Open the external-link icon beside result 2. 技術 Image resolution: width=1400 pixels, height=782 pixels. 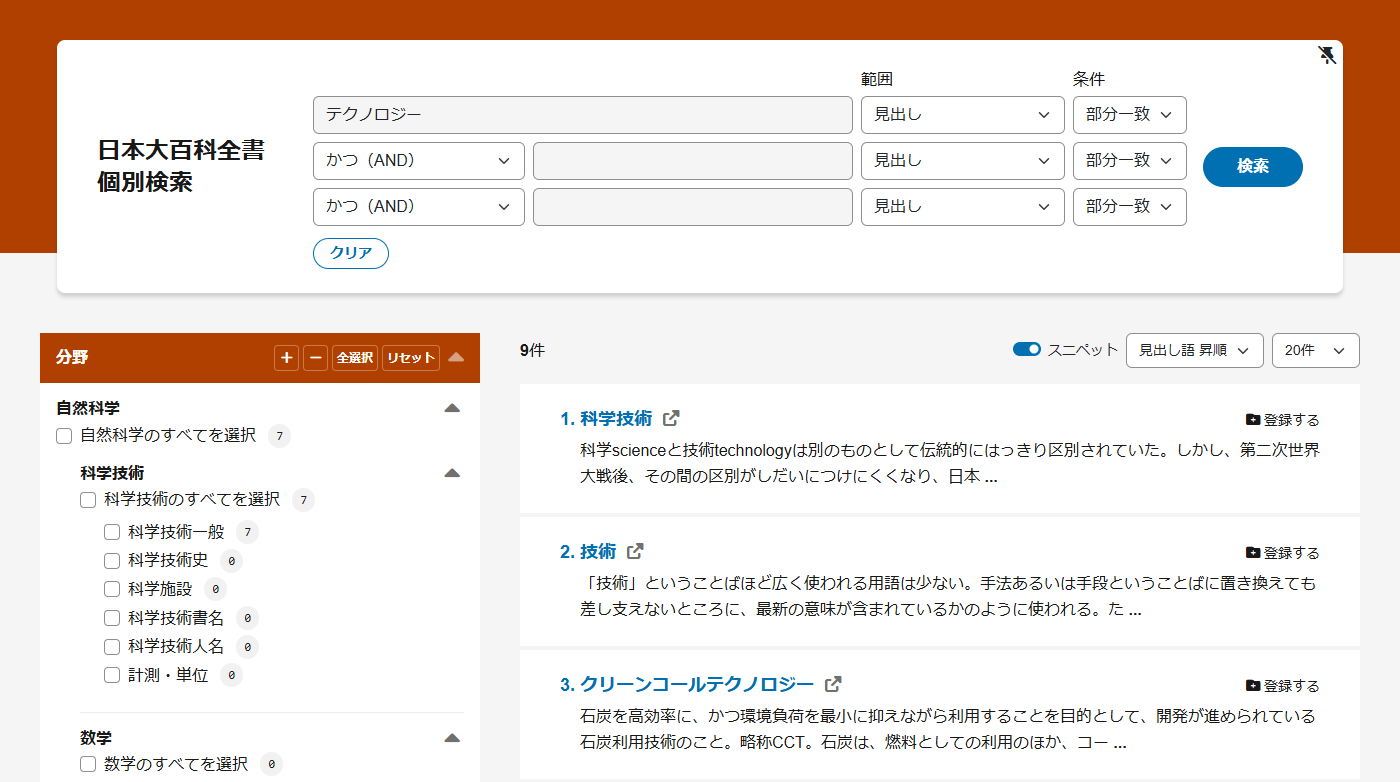pos(635,551)
